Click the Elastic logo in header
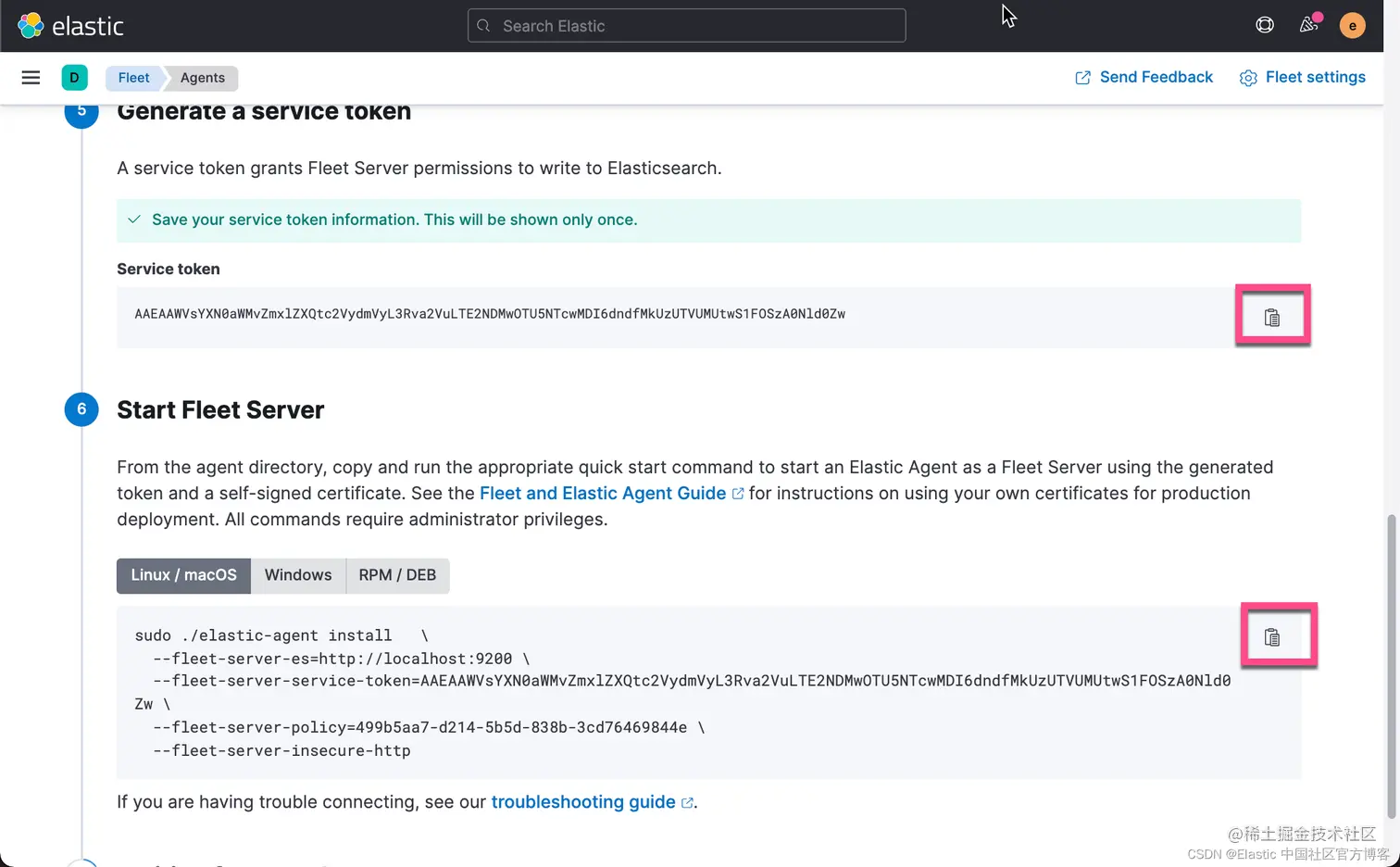This screenshot has width=1400, height=867. click(70, 26)
